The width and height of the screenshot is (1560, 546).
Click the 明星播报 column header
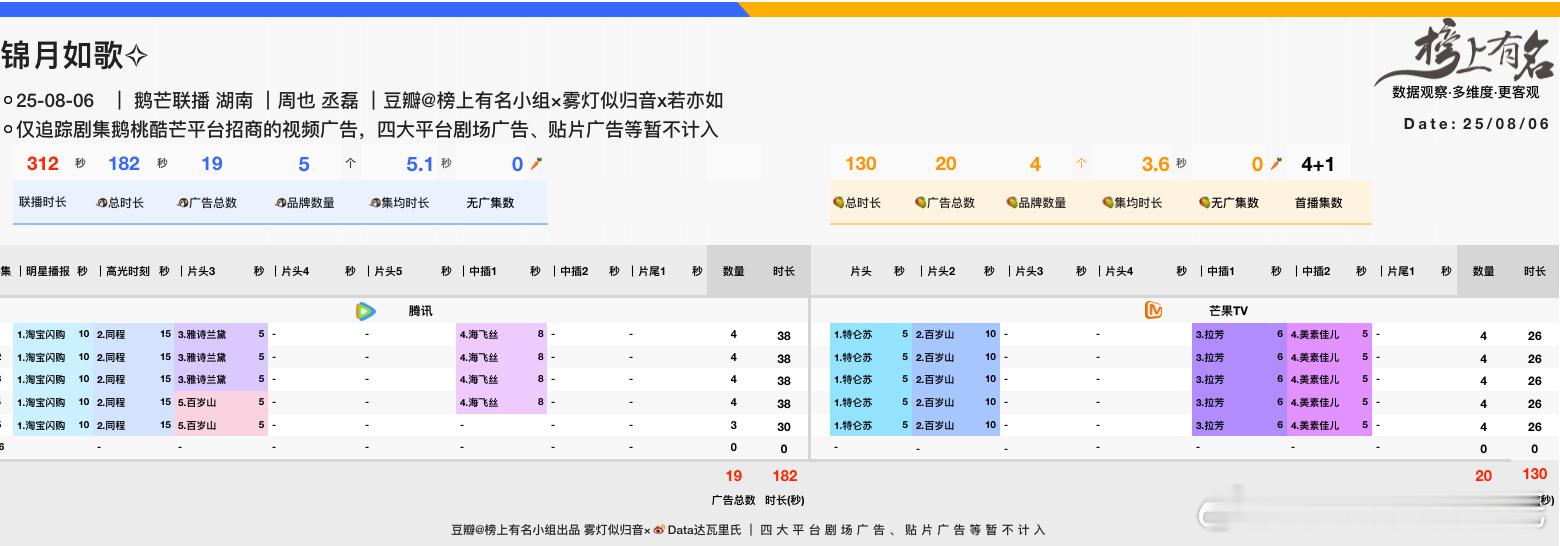48,271
